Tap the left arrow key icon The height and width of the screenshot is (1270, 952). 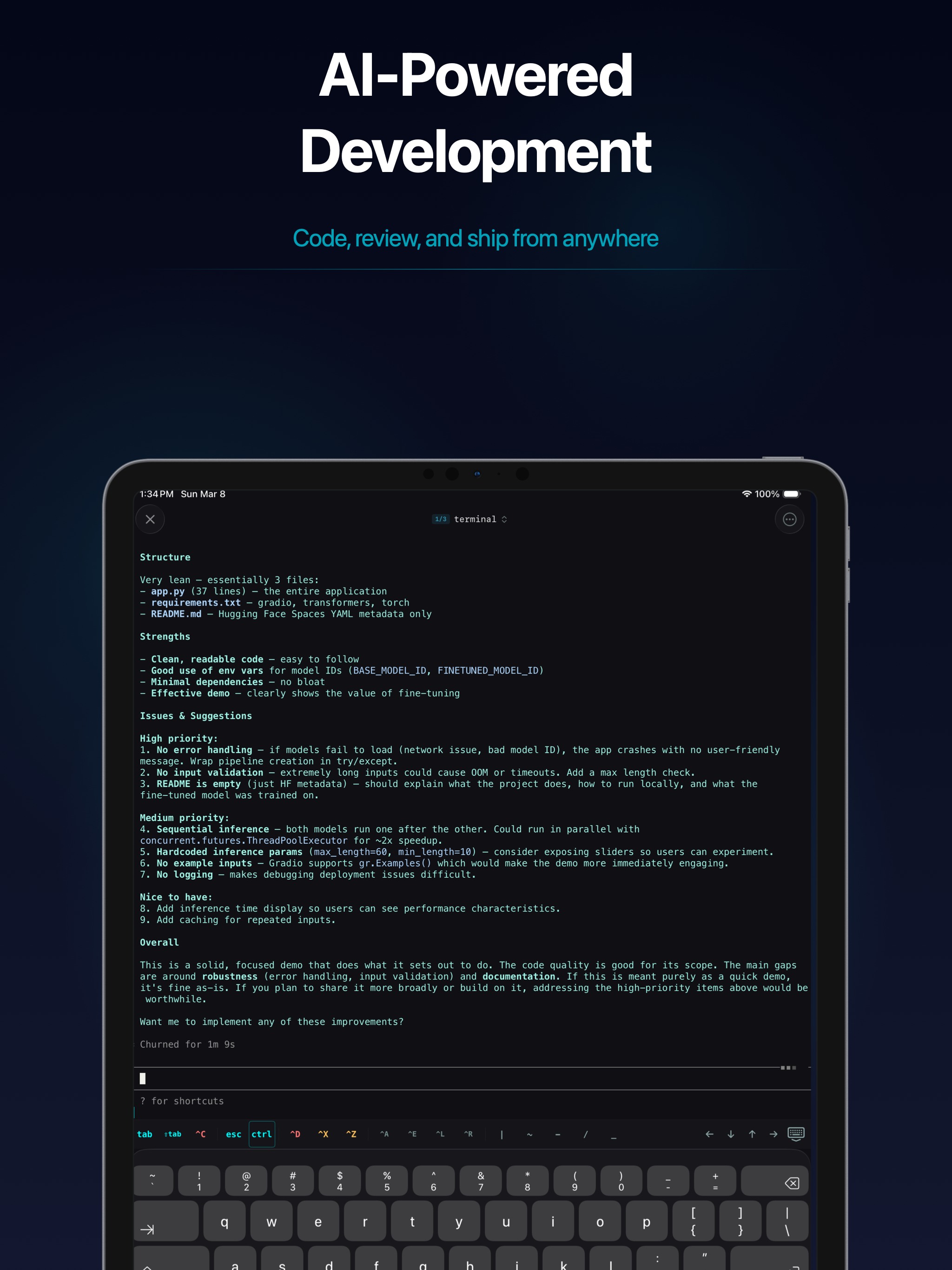coord(710,1134)
